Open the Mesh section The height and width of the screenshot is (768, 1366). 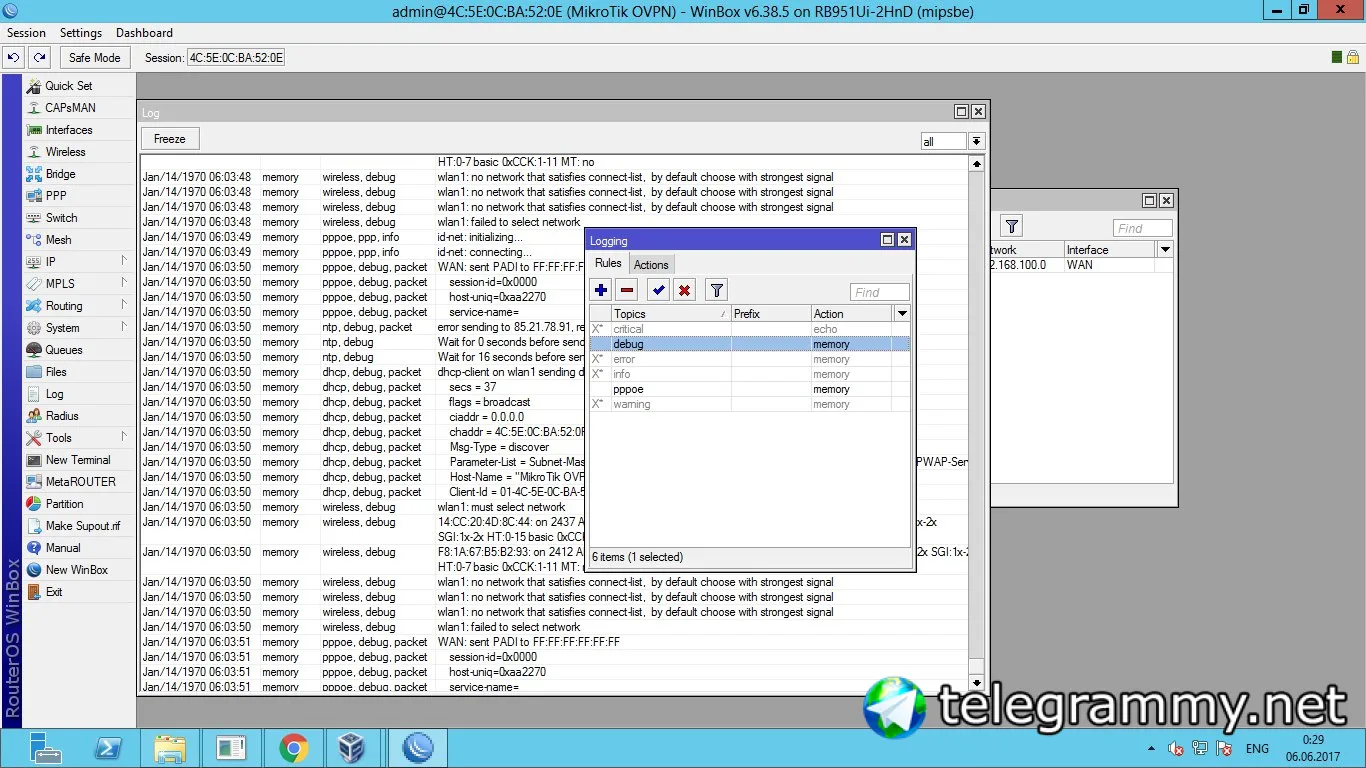pyautogui.click(x=58, y=240)
